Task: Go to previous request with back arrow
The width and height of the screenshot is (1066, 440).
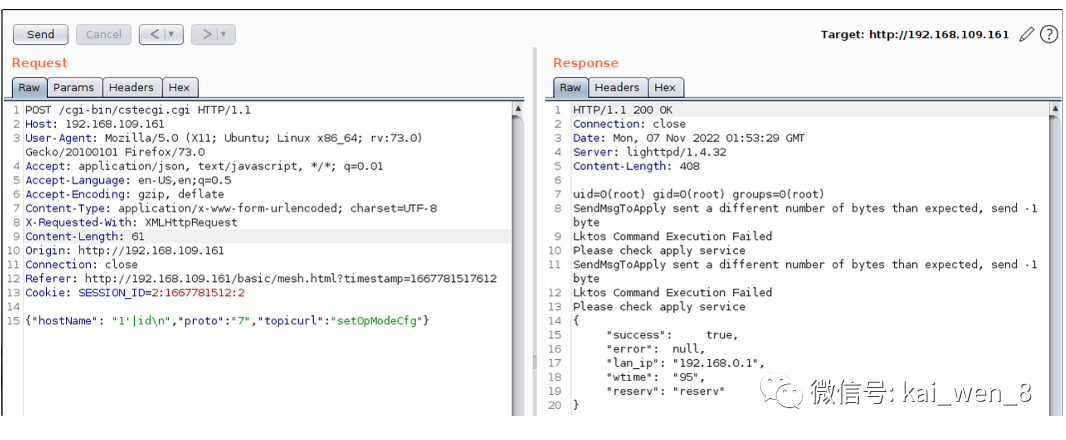Action: (x=154, y=35)
